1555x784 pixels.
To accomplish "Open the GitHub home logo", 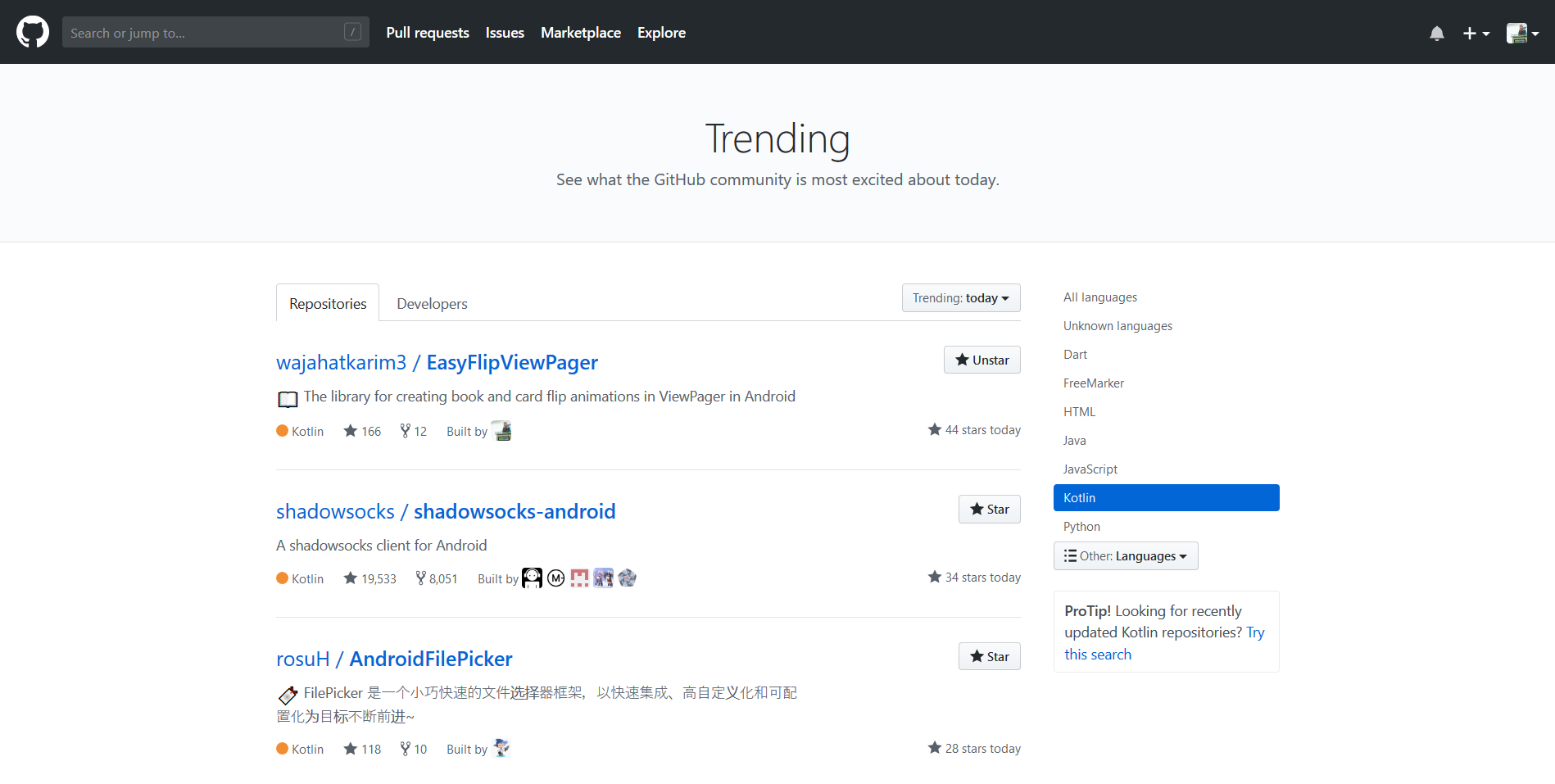I will coord(33,32).
